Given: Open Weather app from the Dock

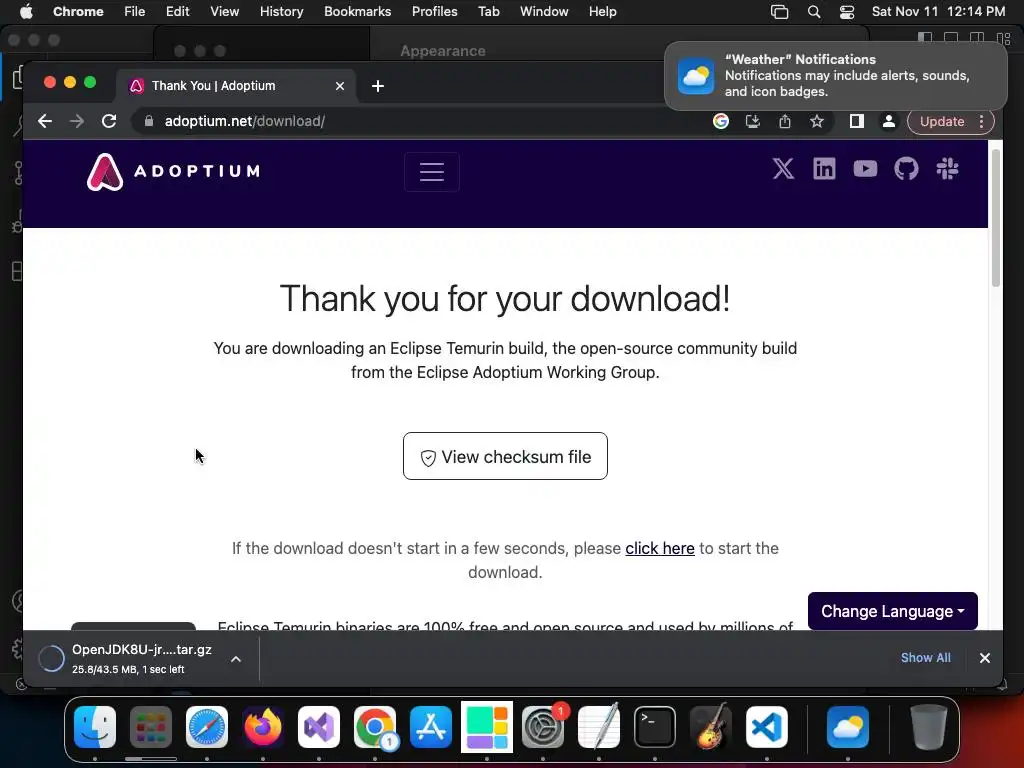Looking at the screenshot, I should pos(848,727).
